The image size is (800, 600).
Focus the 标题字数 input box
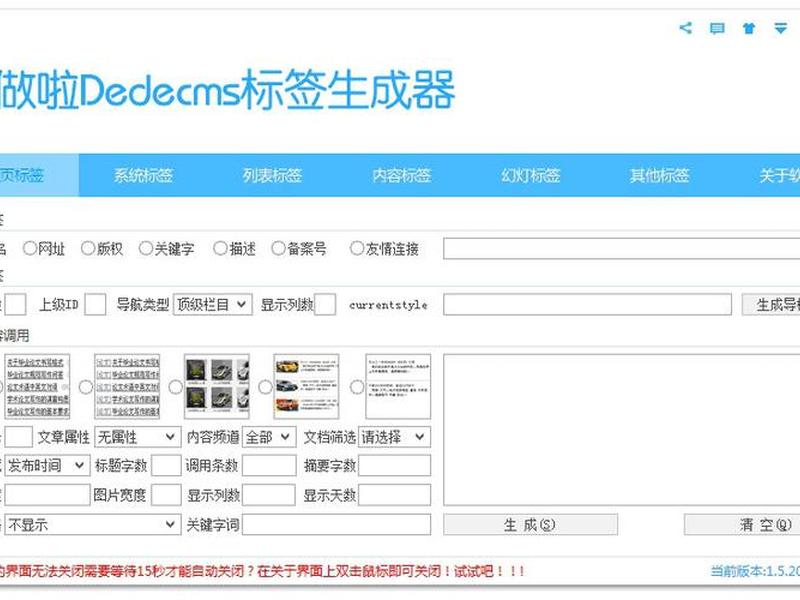coord(166,465)
